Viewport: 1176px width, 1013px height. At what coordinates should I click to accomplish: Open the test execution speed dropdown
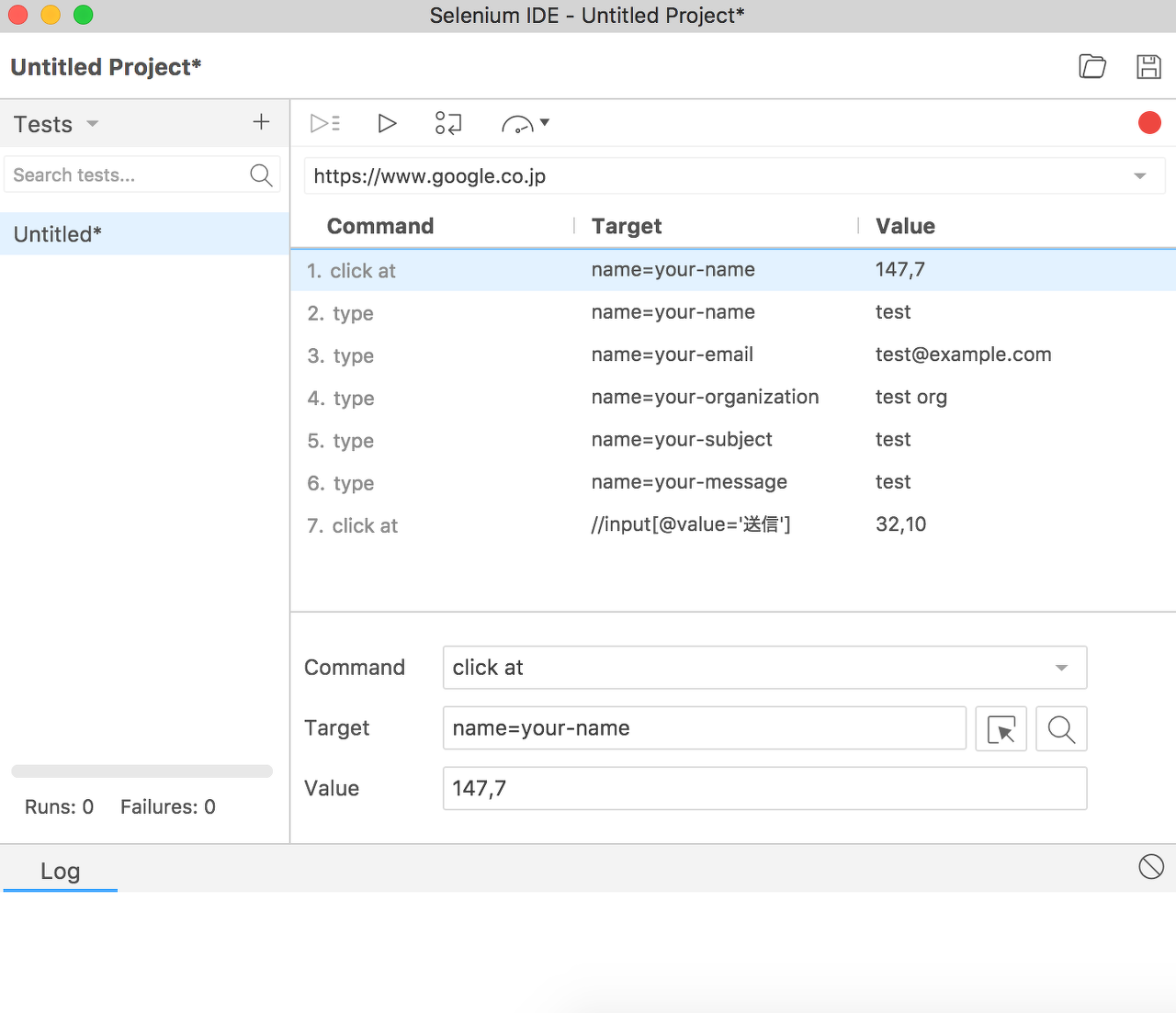pyautogui.click(x=525, y=122)
